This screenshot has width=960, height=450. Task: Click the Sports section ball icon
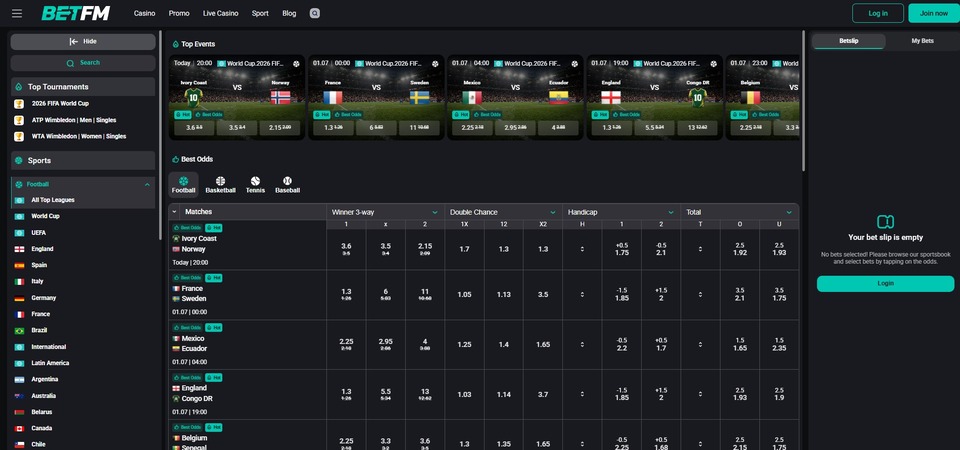point(19,160)
